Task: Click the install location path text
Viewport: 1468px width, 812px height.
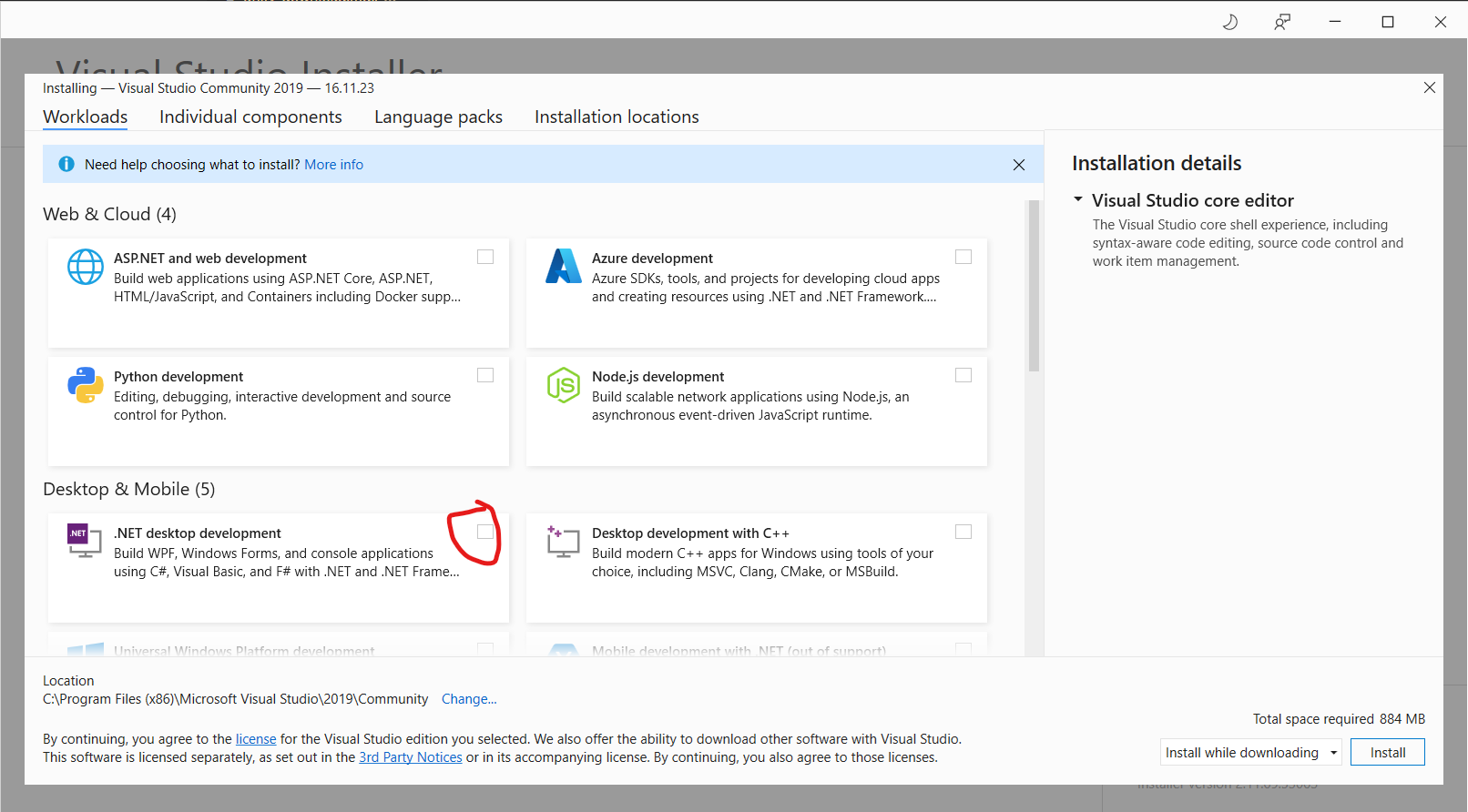Action: click(235, 699)
